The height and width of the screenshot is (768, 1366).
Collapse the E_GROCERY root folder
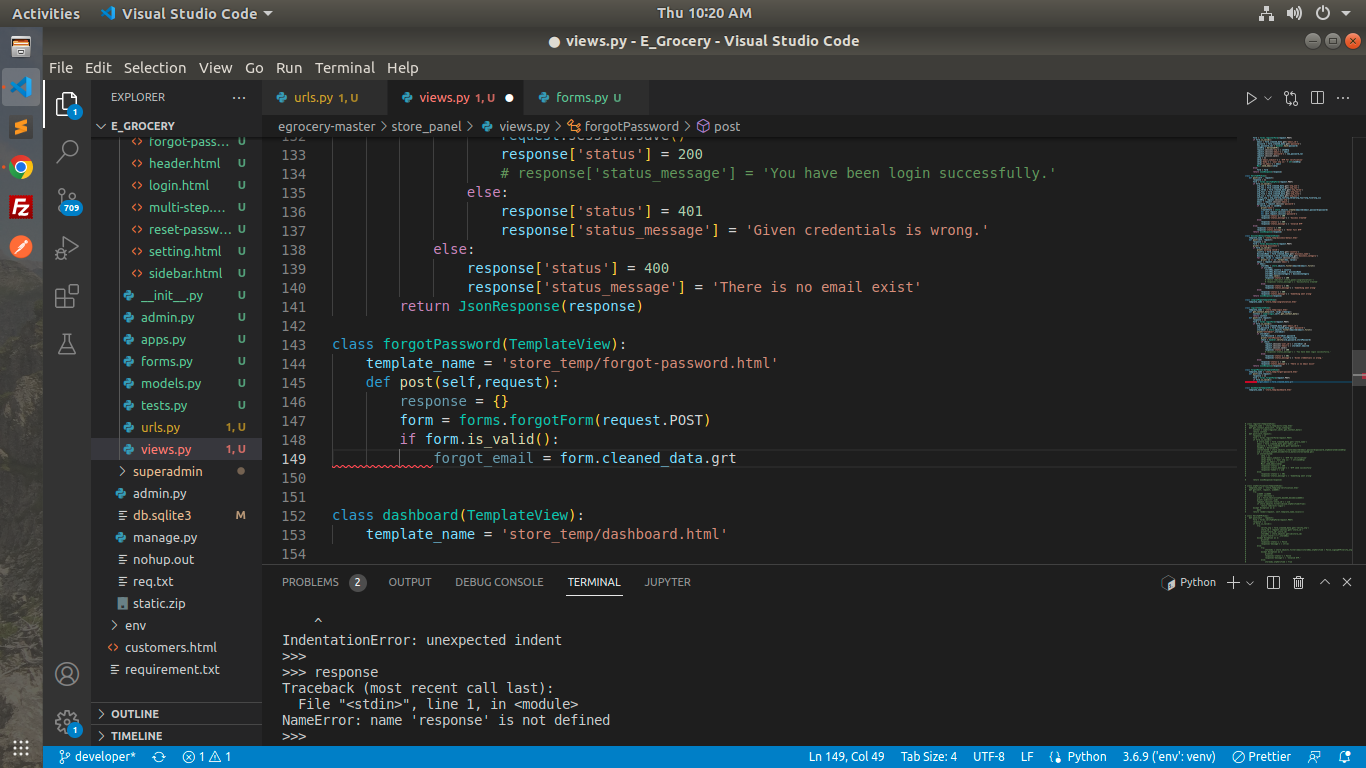pyautogui.click(x=142, y=126)
